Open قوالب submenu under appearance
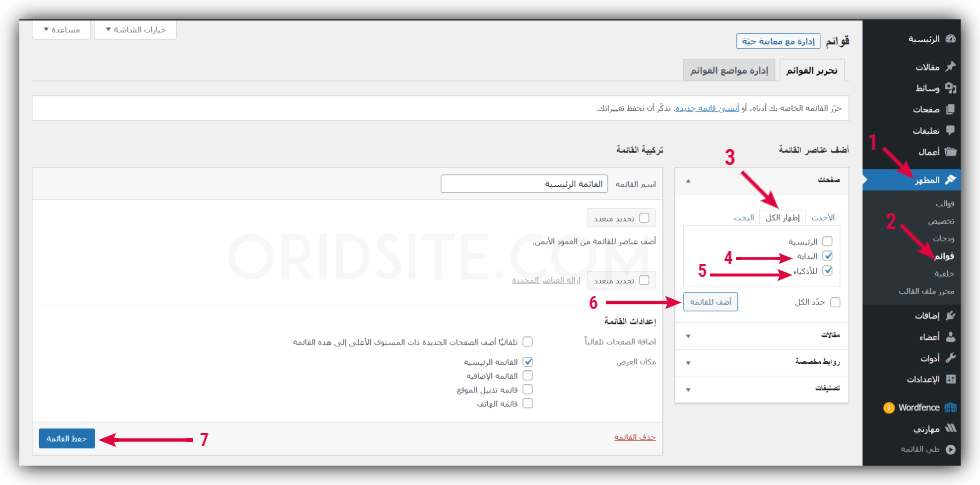980x485 pixels. (944, 204)
